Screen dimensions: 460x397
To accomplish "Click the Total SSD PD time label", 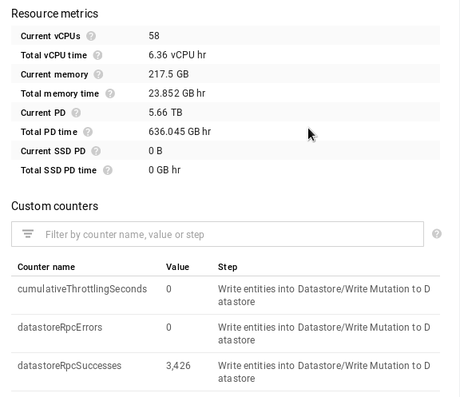I will pyautogui.click(x=59, y=170).
